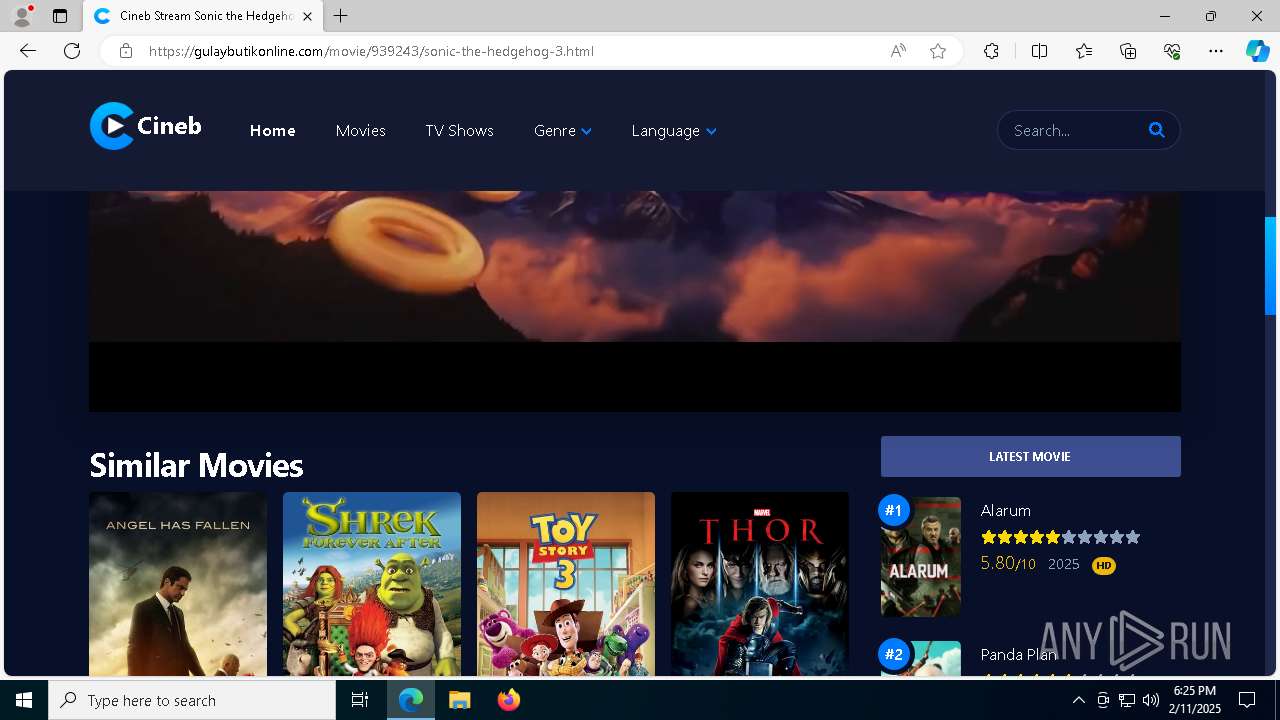The width and height of the screenshot is (1280, 720).
Task: Open volume control in tray
Action: [1151, 700]
